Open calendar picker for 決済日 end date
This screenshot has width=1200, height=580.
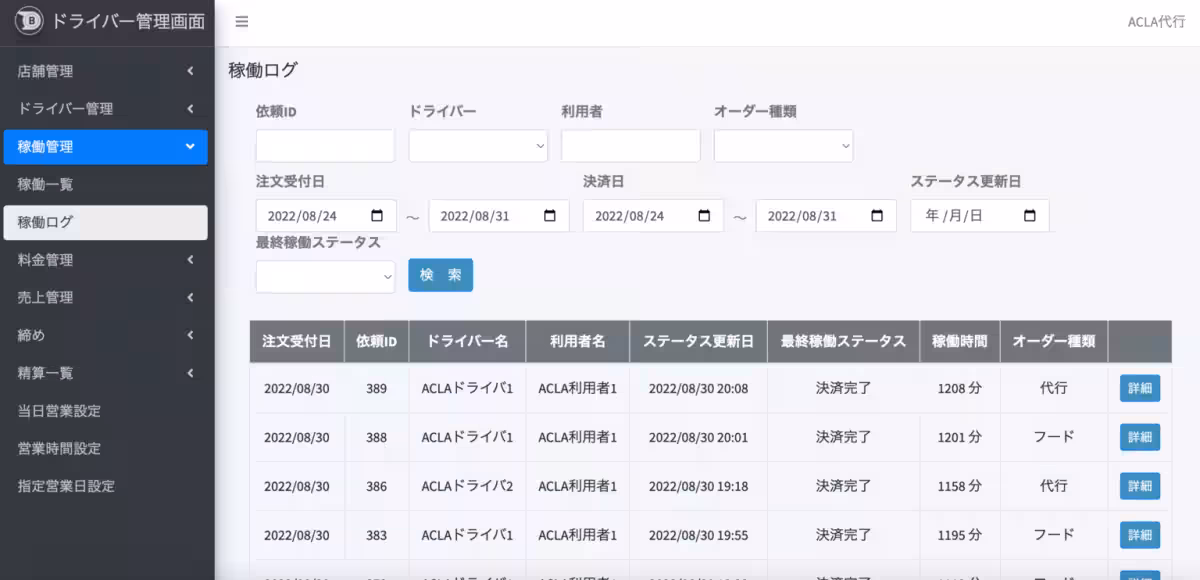tap(877, 216)
